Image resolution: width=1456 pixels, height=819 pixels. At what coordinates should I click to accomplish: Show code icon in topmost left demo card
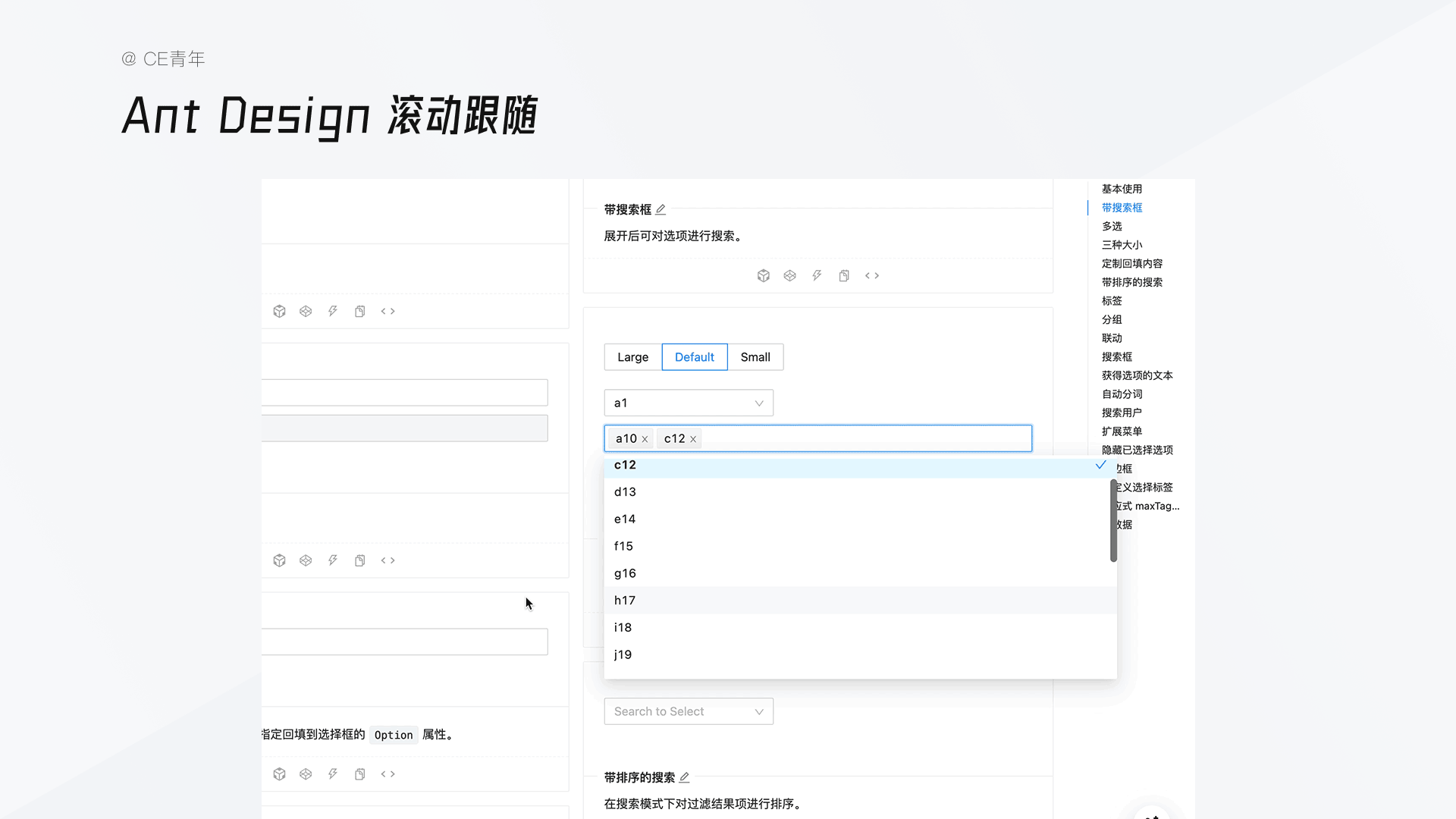(388, 312)
